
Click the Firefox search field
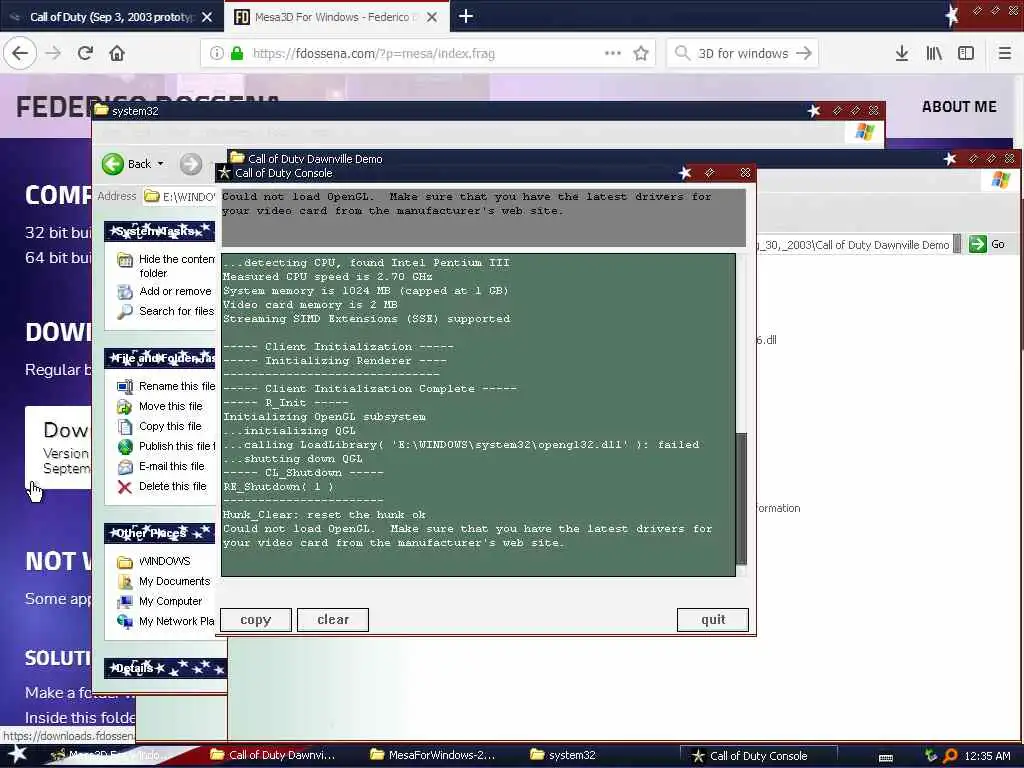(x=743, y=54)
